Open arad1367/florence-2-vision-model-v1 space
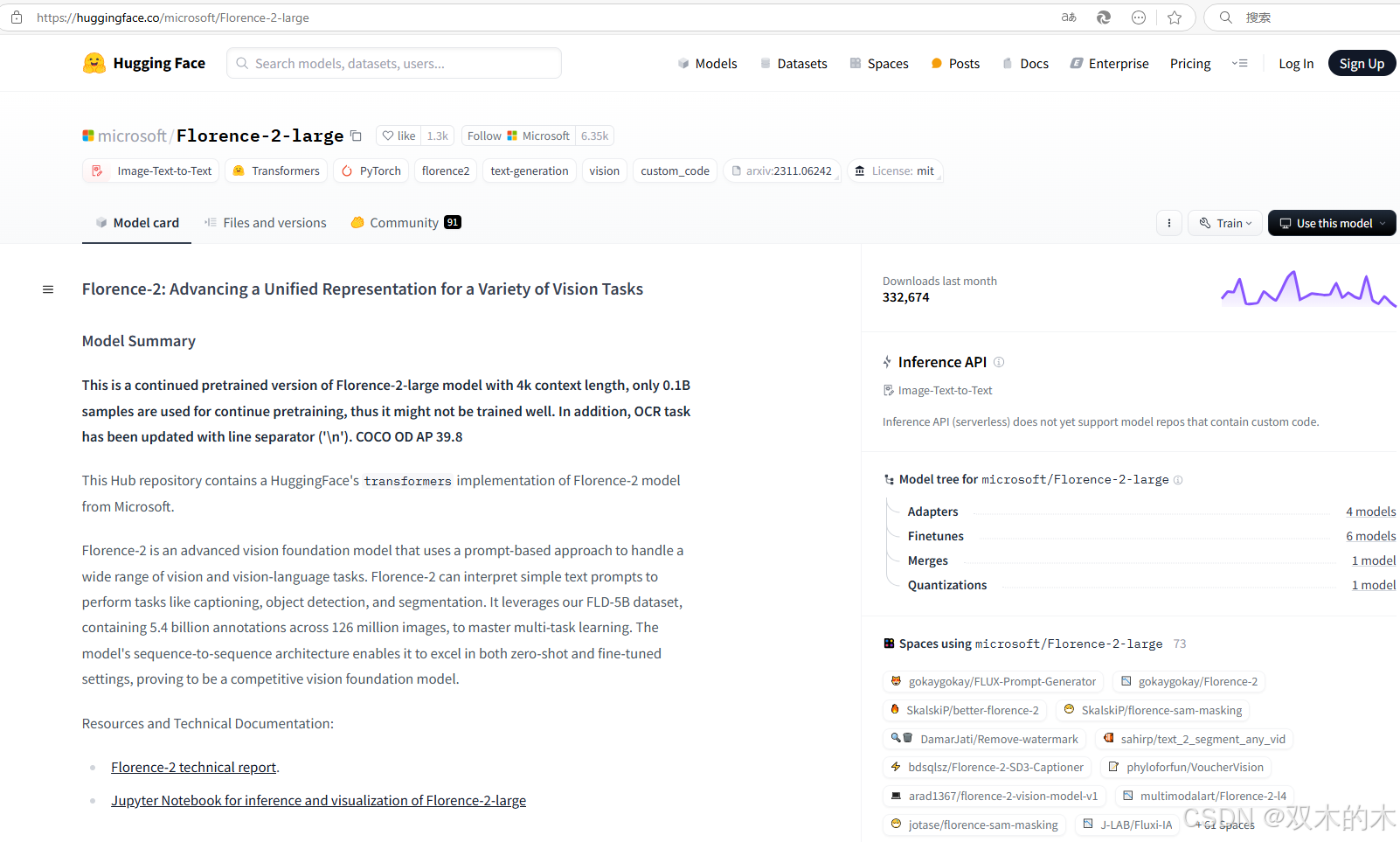The image size is (1400, 842). click(995, 796)
